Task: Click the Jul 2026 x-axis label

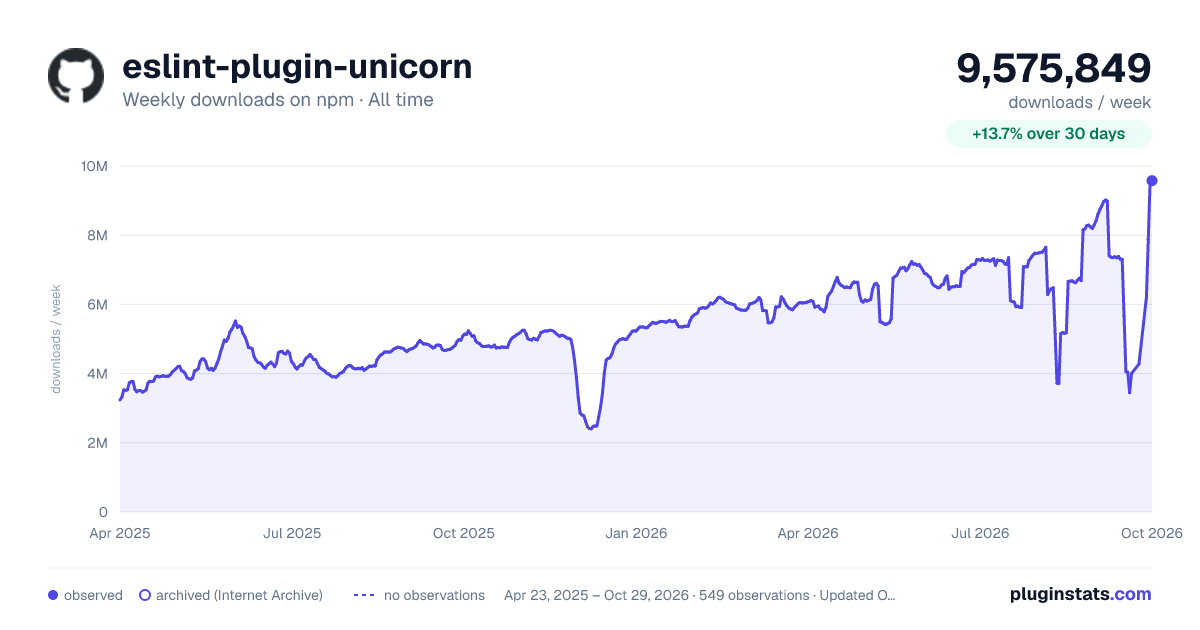Action: (980, 533)
